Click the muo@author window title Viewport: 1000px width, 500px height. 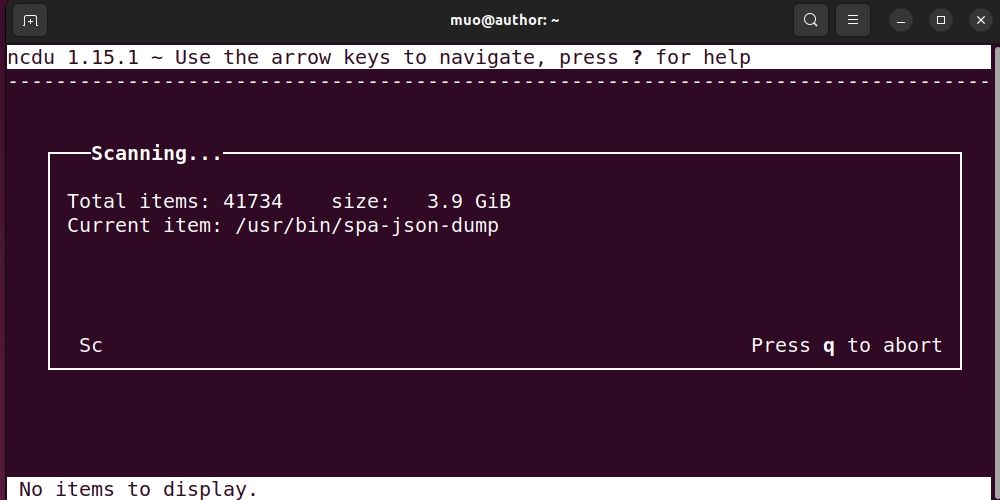click(x=500, y=20)
